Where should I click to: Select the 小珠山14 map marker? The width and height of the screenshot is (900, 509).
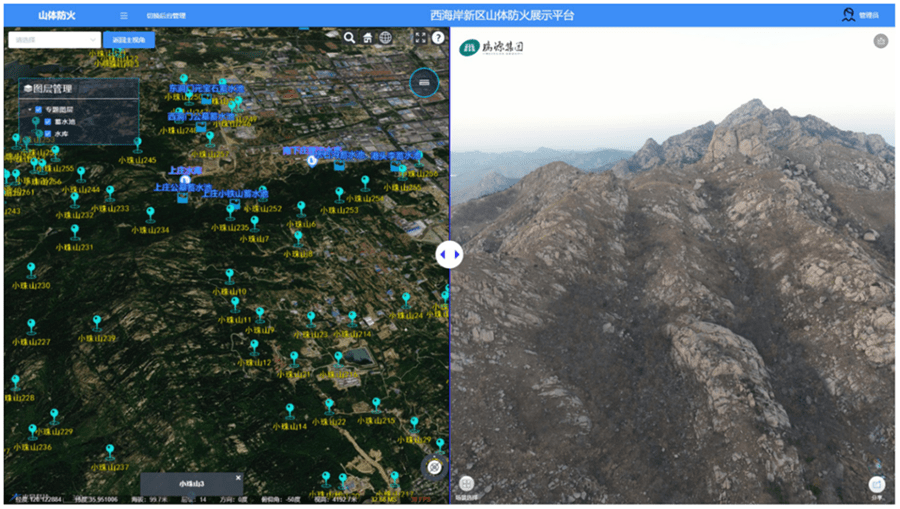tap(290, 411)
